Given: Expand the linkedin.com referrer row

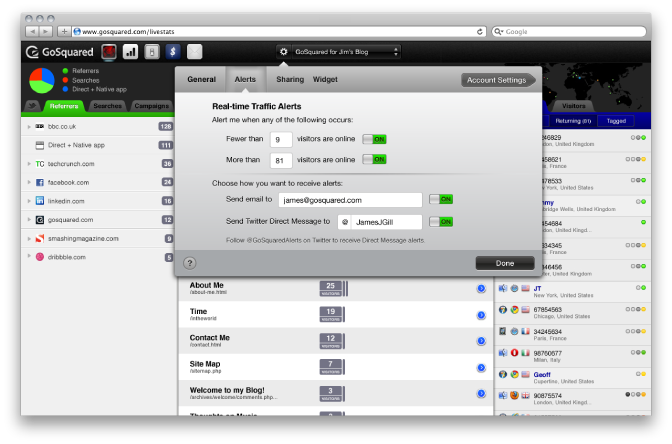Looking at the screenshot, I should tap(29, 201).
